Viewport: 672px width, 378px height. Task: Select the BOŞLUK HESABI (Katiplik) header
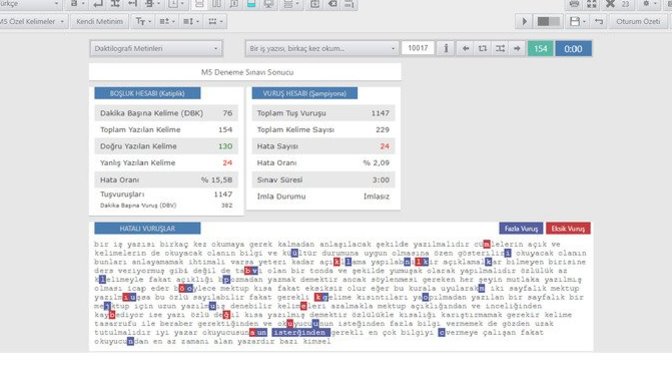point(147,93)
